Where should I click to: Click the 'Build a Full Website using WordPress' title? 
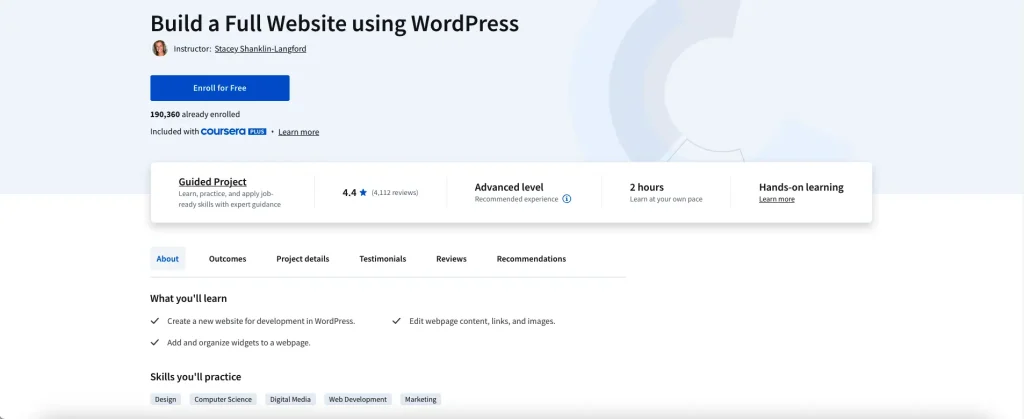[334, 23]
